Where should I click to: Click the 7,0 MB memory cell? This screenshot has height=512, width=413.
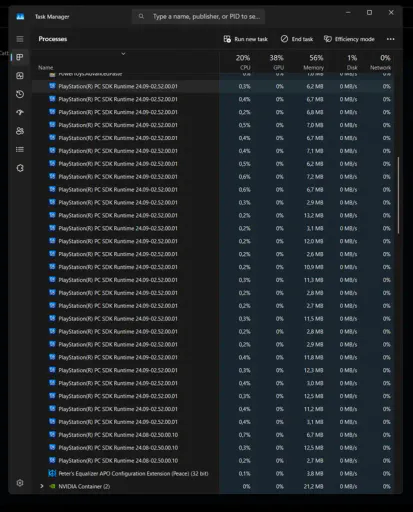tap(315, 125)
